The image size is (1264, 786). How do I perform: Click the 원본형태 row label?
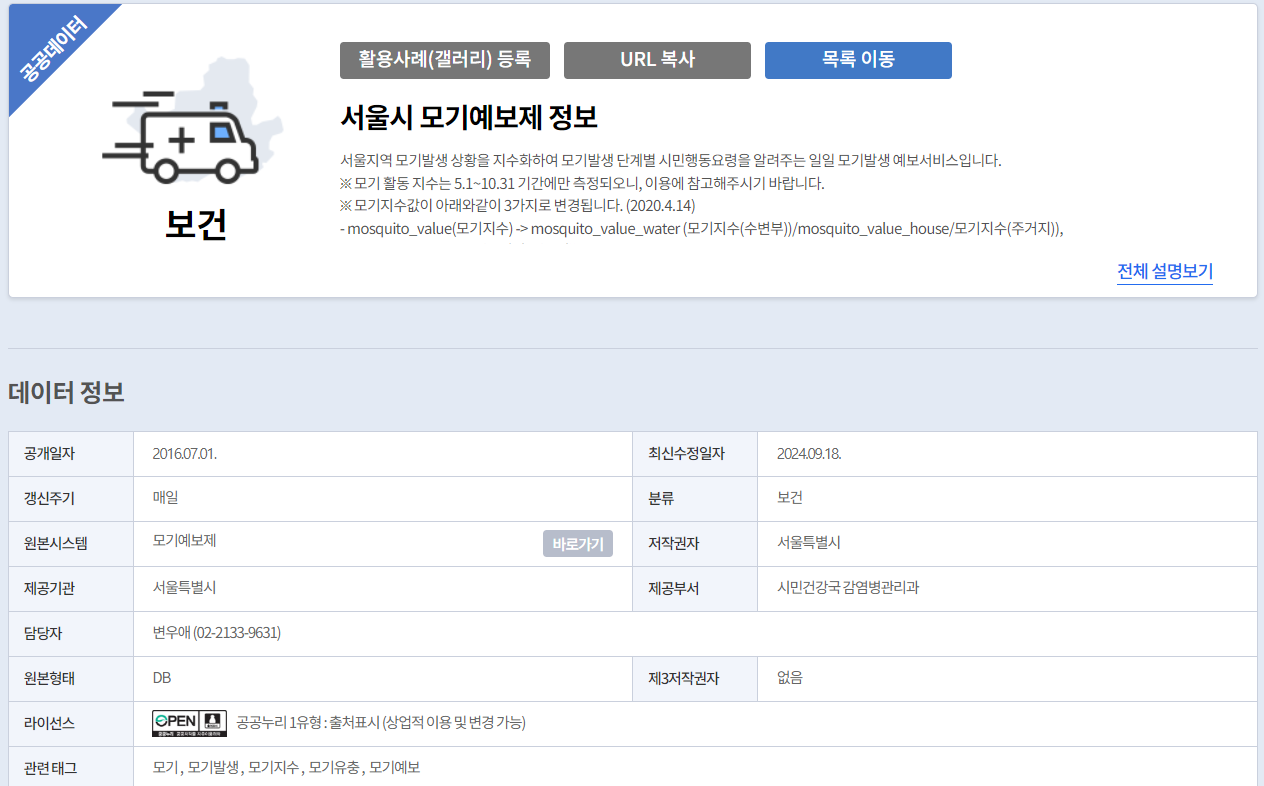(x=50, y=678)
